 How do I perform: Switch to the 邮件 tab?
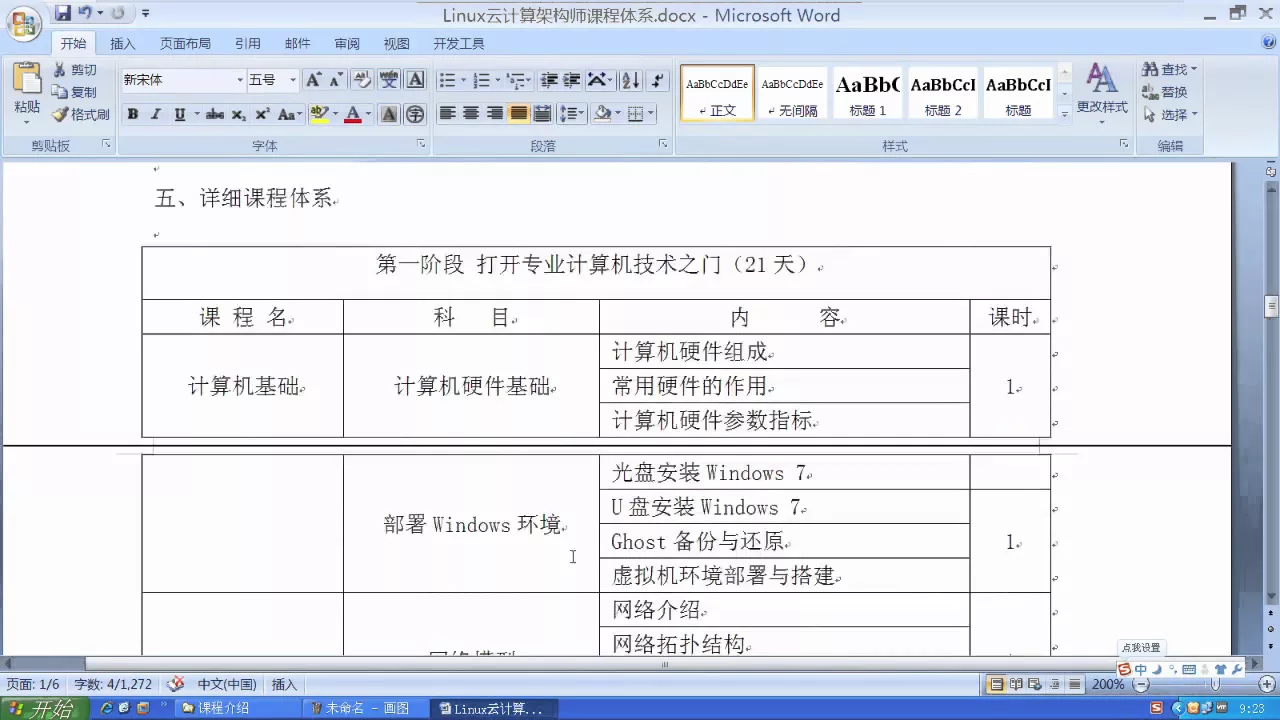coord(297,43)
